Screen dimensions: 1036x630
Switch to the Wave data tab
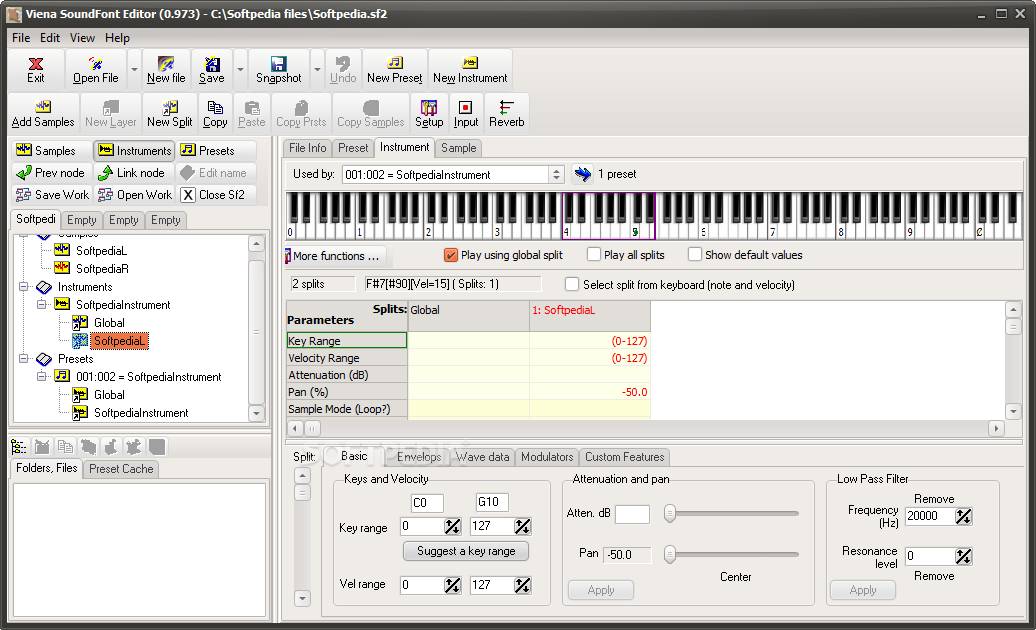(x=483, y=457)
